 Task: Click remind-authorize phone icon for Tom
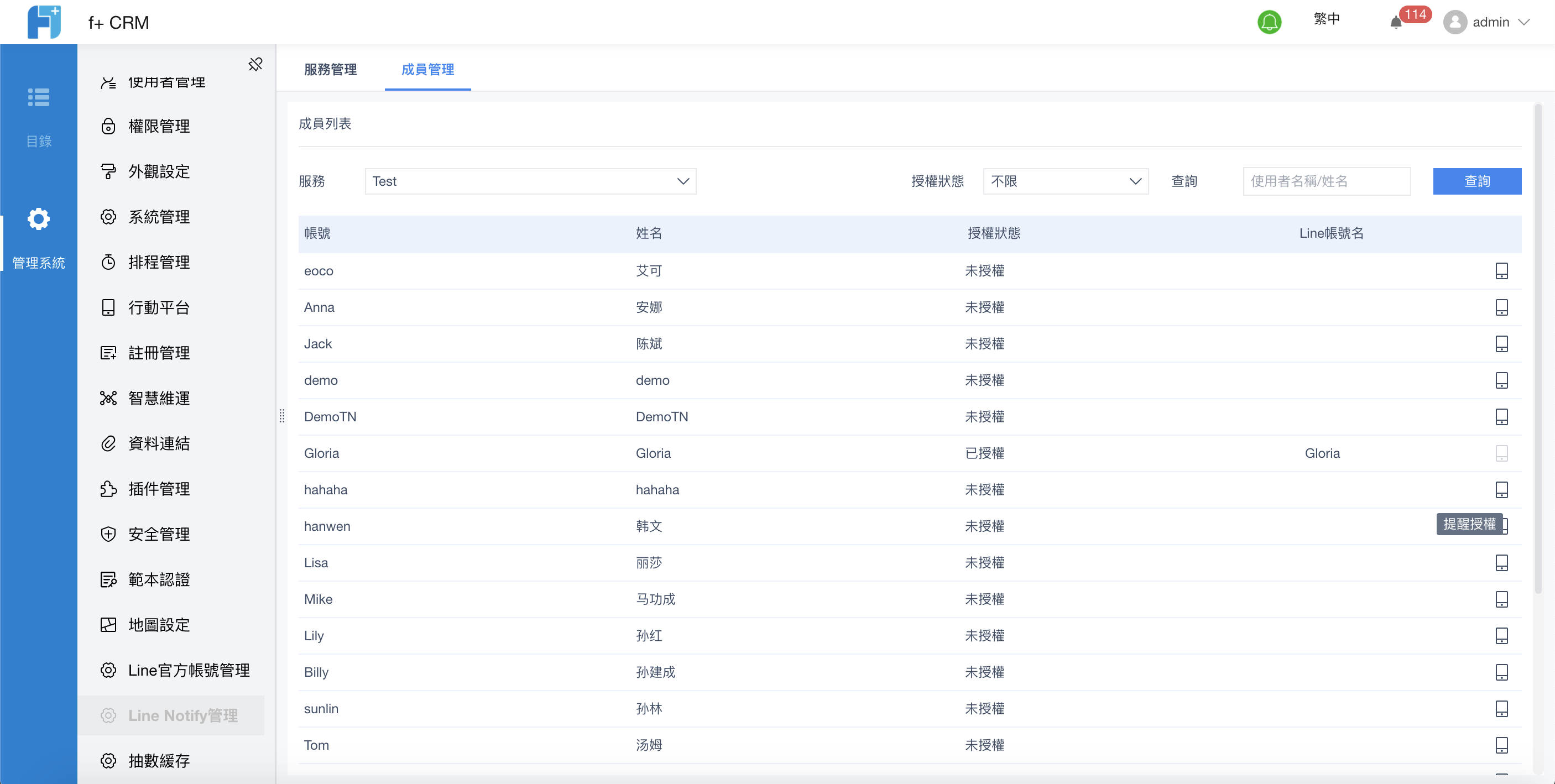click(x=1501, y=745)
